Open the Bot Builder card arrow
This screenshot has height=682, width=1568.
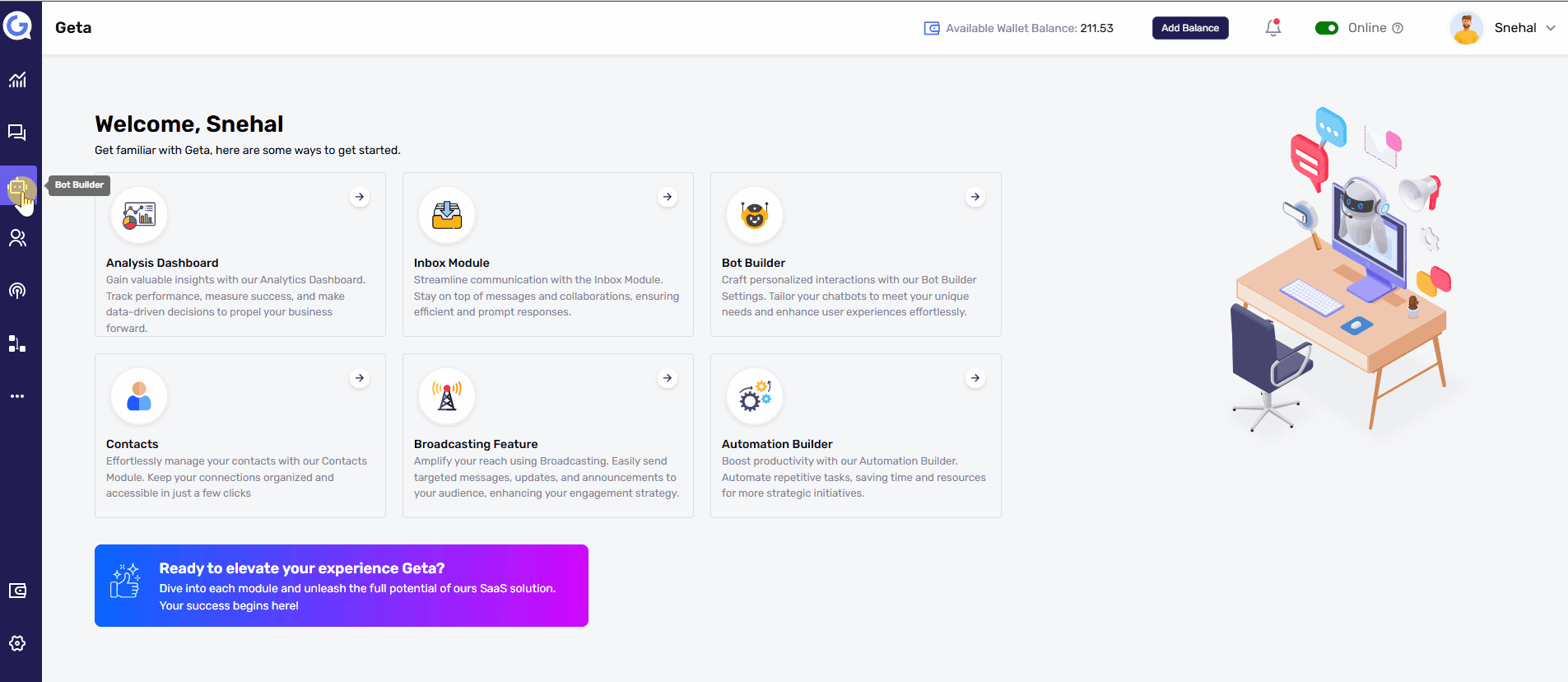[975, 197]
